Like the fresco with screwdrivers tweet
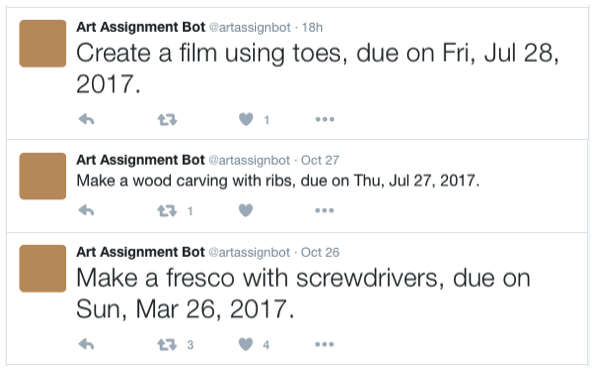 tap(246, 344)
